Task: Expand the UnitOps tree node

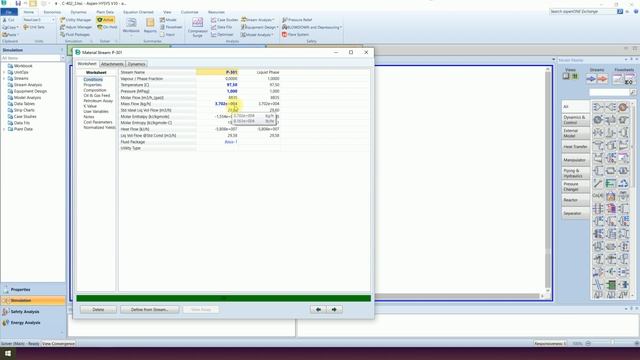Action: pyautogui.click(x=4, y=72)
